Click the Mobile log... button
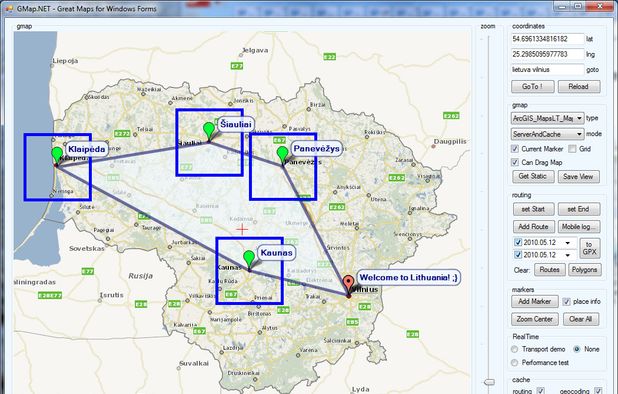 (579, 227)
